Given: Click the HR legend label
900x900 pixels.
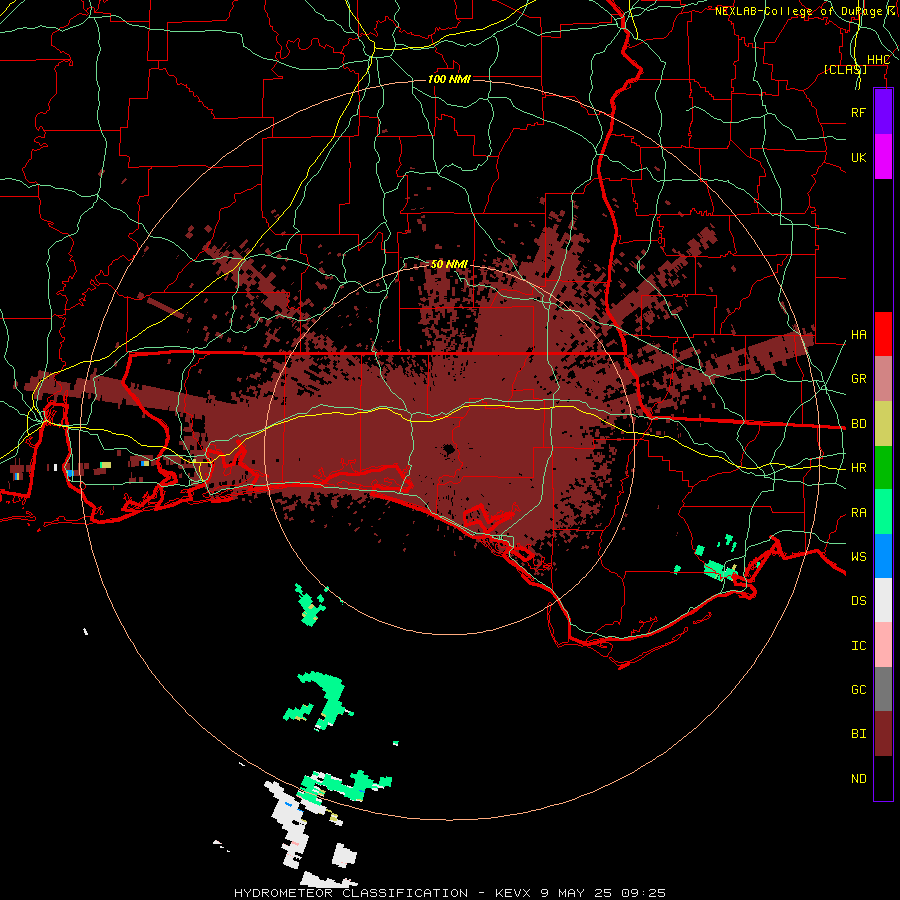Looking at the screenshot, I should tap(858, 467).
